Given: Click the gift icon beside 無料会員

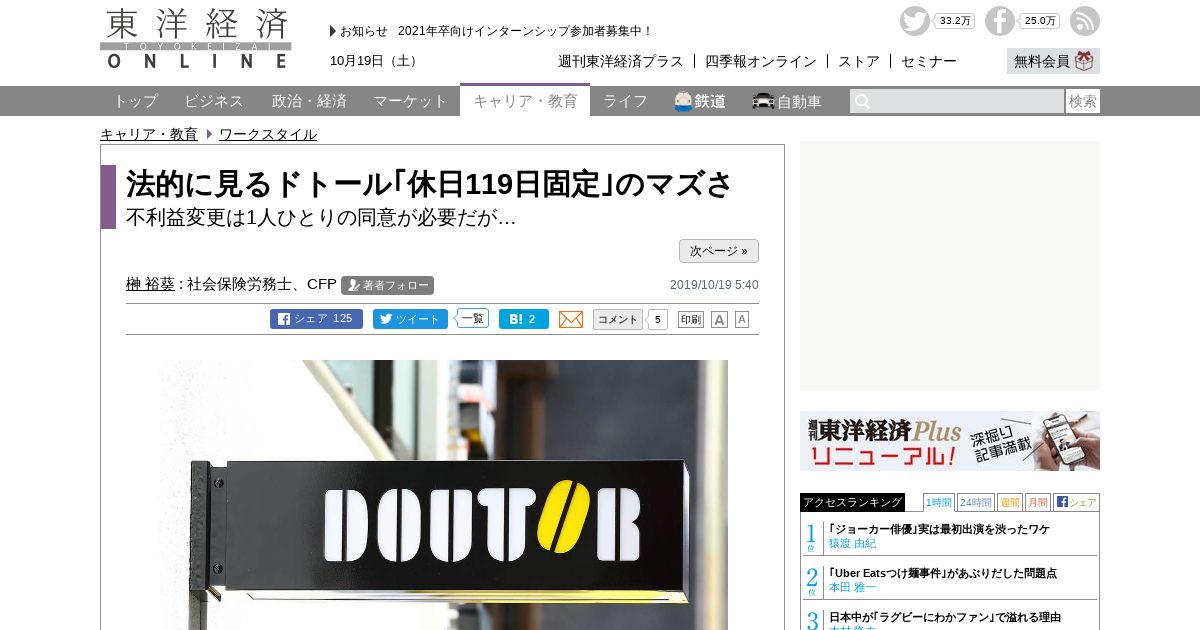Looking at the screenshot, I should point(1085,61).
